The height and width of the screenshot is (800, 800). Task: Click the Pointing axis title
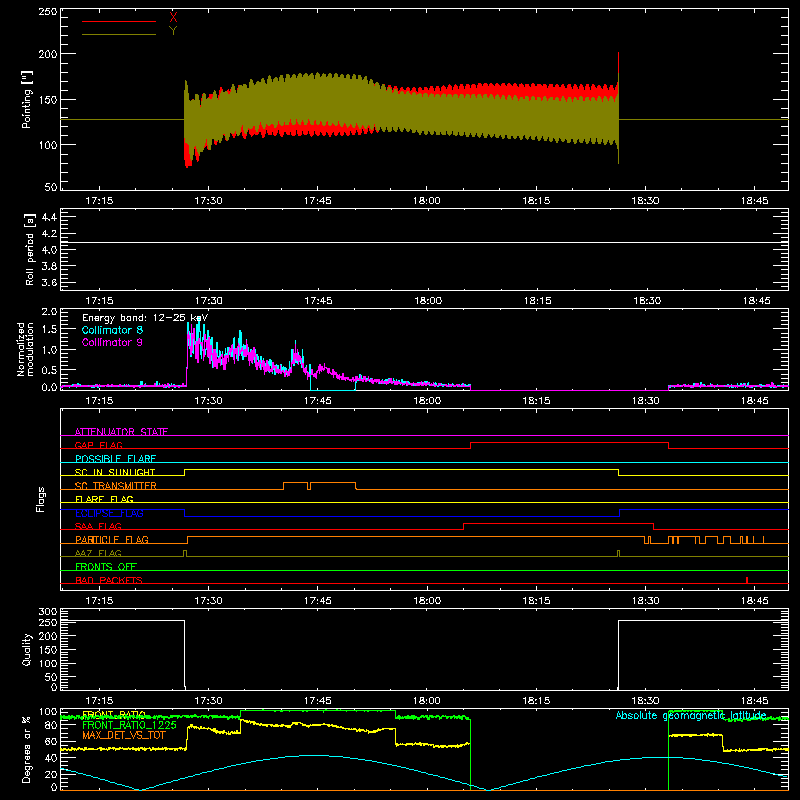click(27, 99)
